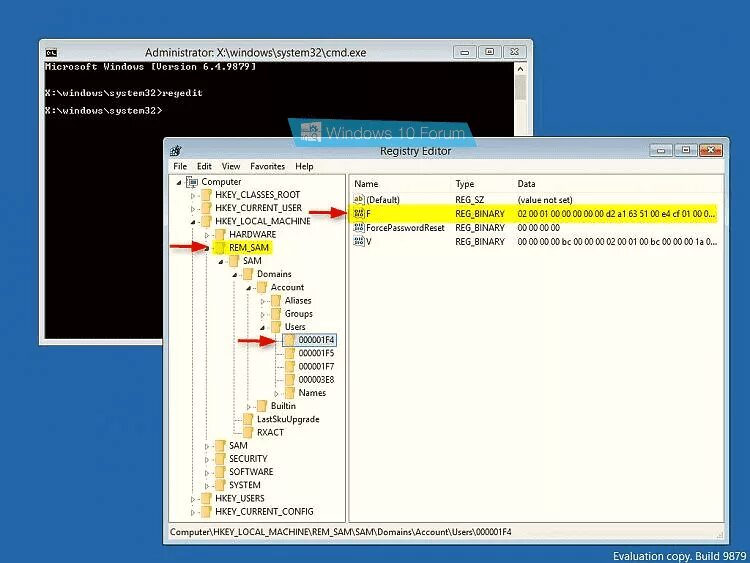Select the SAM key under REM_SAM
This screenshot has height=563, width=750.
click(252, 261)
